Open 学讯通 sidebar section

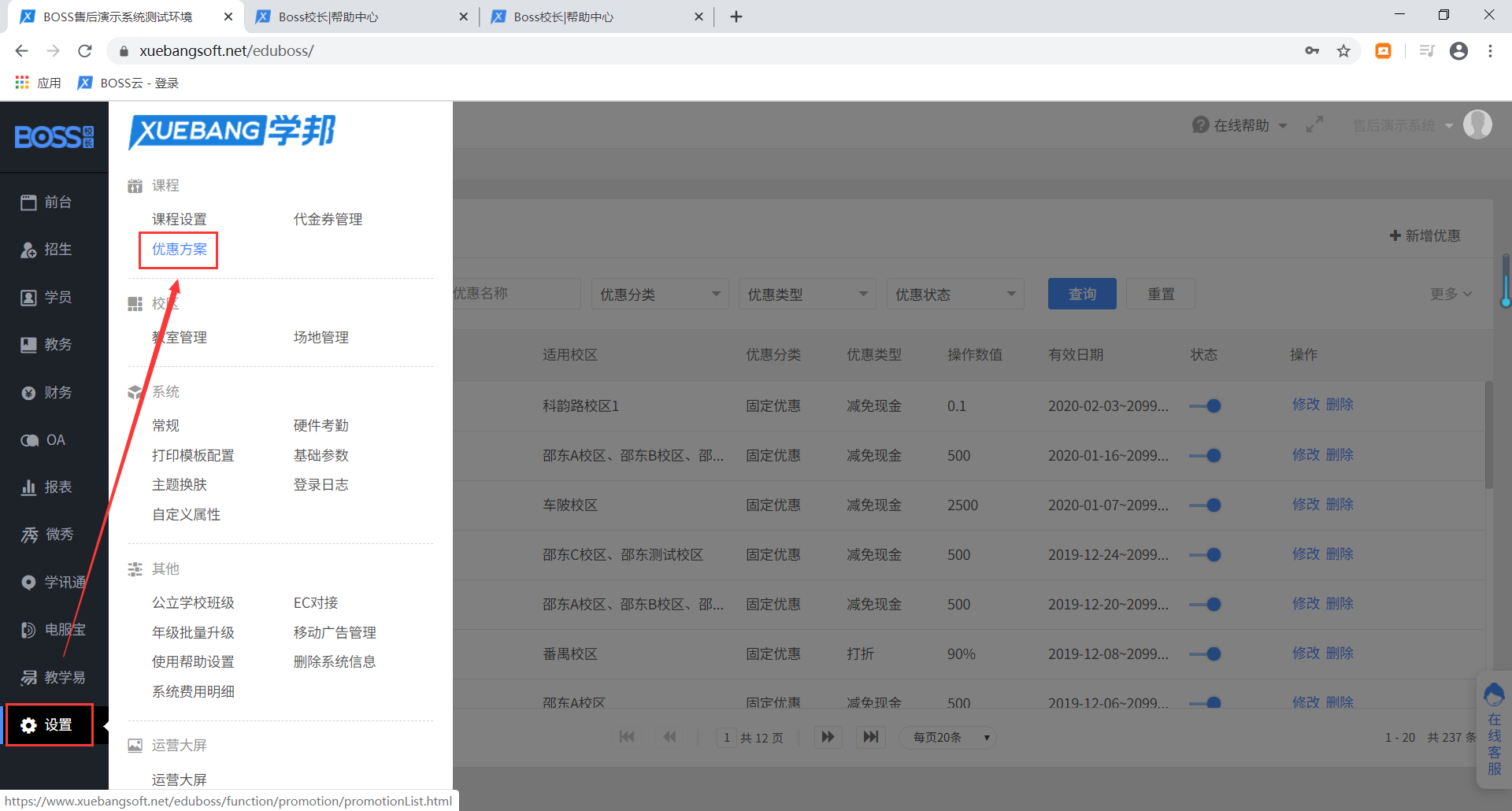(54, 583)
